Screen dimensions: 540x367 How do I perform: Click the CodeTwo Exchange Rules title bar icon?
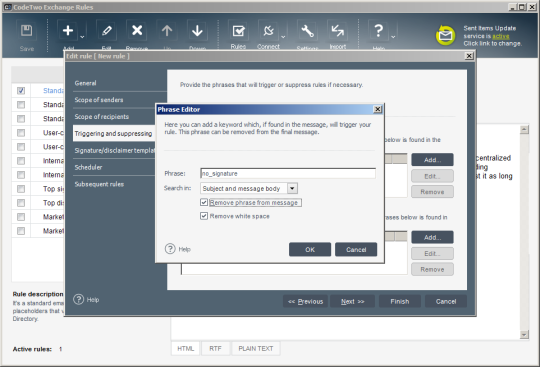coord(8,7)
